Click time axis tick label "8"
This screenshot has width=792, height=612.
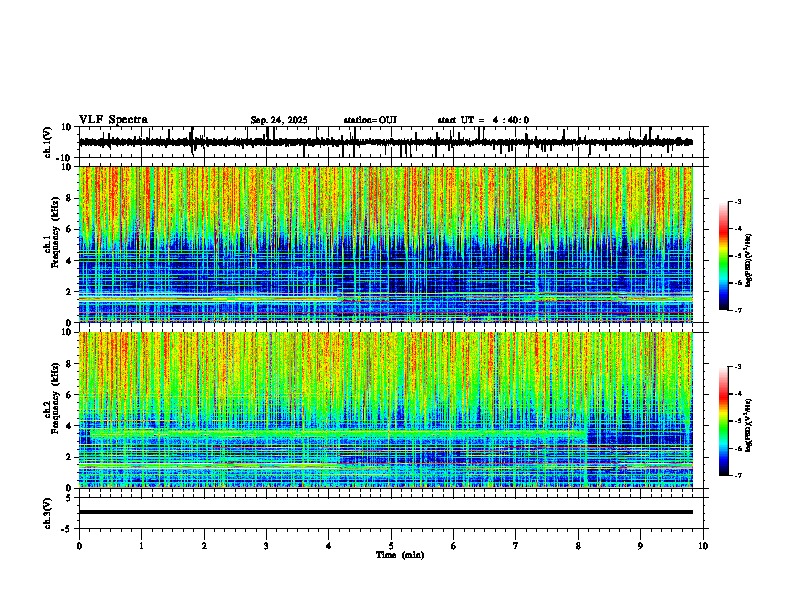(578, 546)
